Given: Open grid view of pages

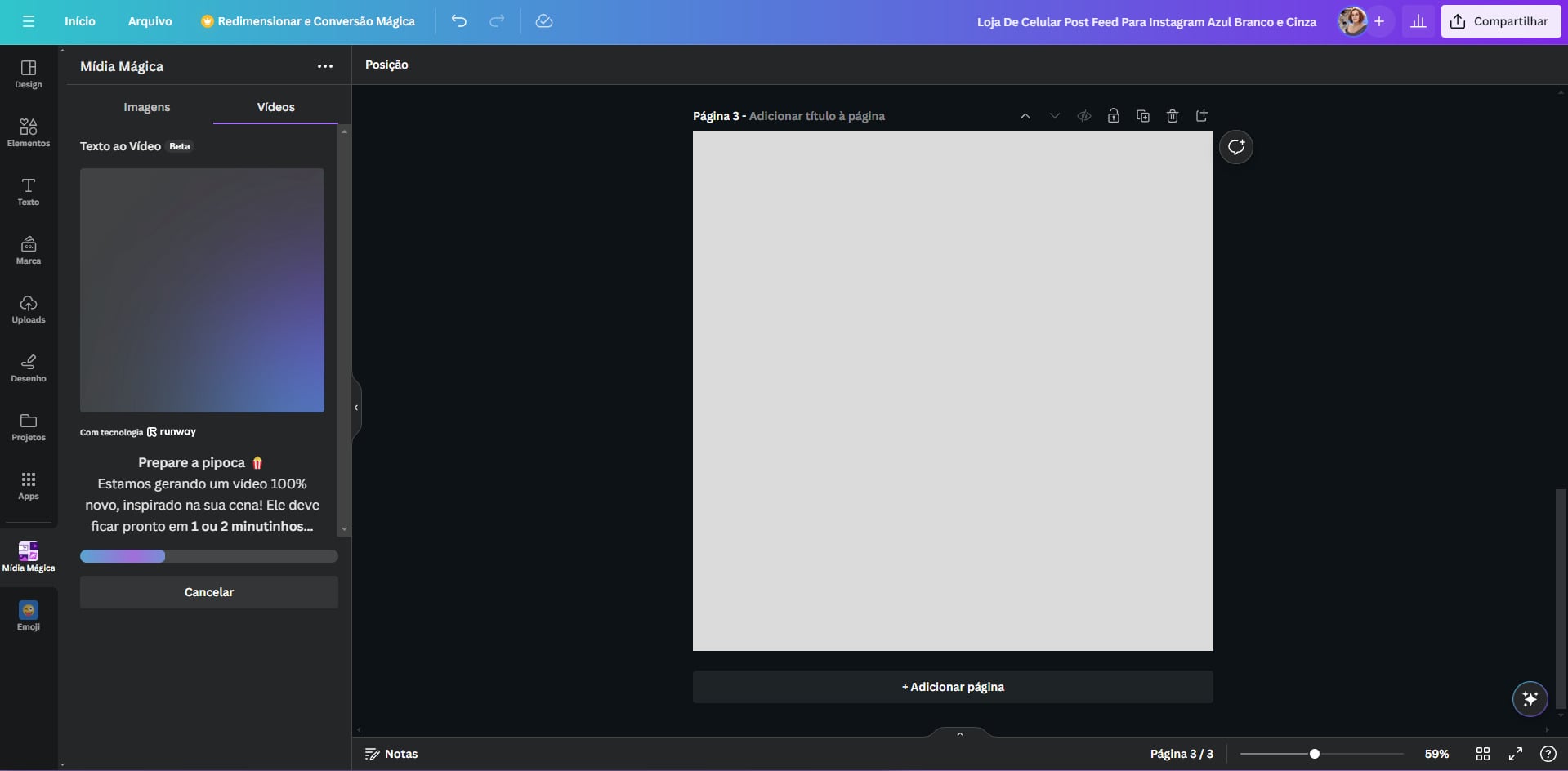Looking at the screenshot, I should tap(1483, 754).
